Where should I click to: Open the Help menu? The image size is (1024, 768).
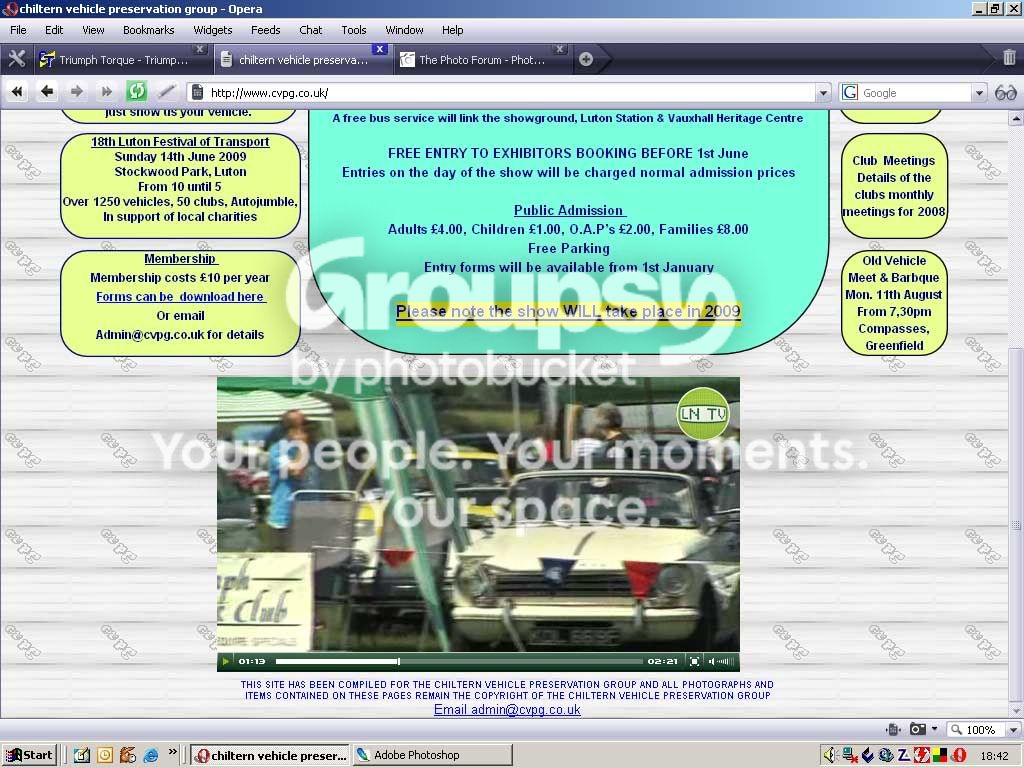click(452, 30)
